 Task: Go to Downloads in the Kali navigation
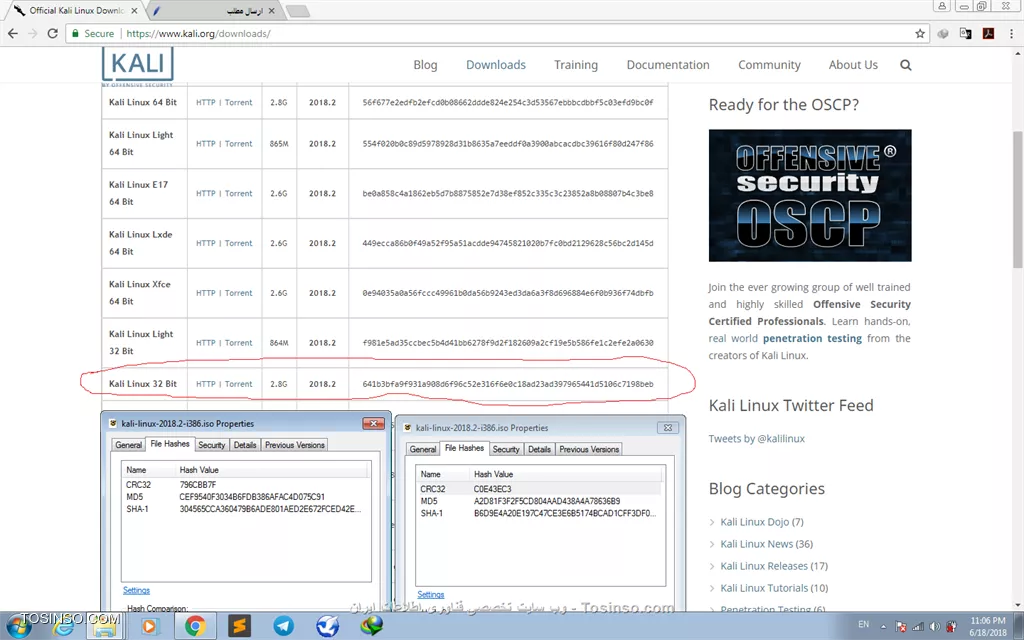[496, 65]
